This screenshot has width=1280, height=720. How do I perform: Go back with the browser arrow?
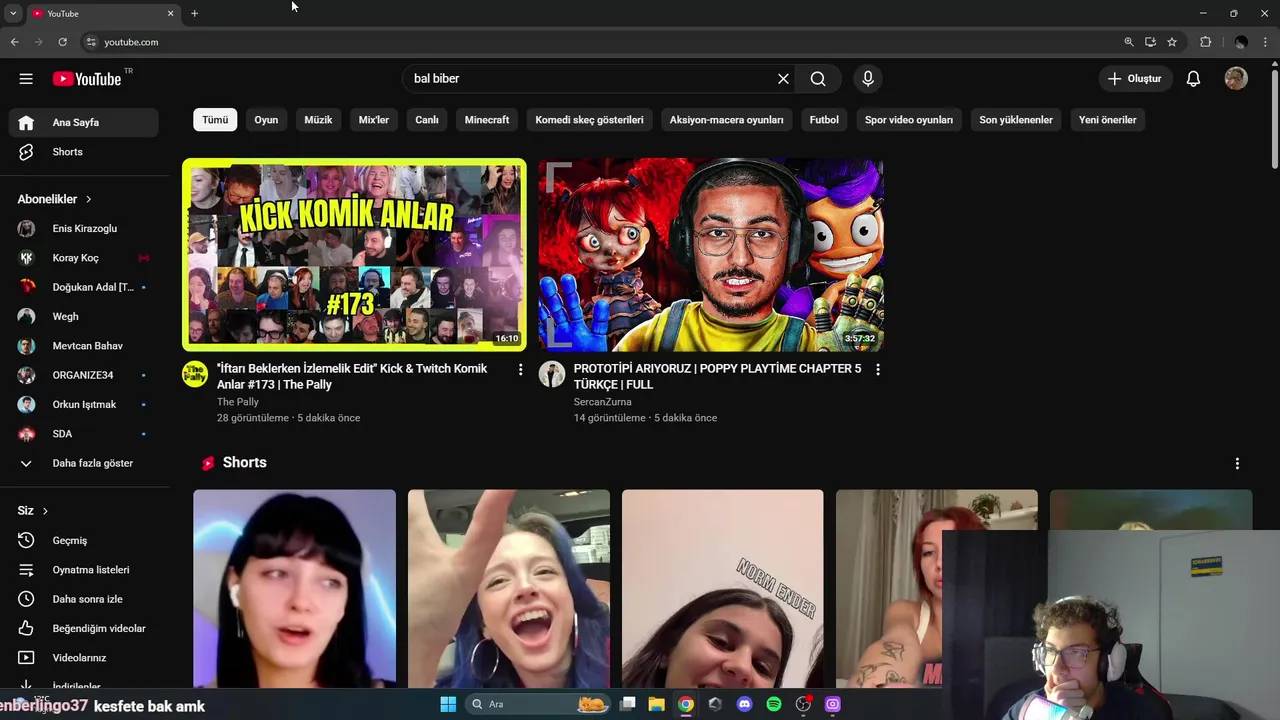click(x=14, y=42)
